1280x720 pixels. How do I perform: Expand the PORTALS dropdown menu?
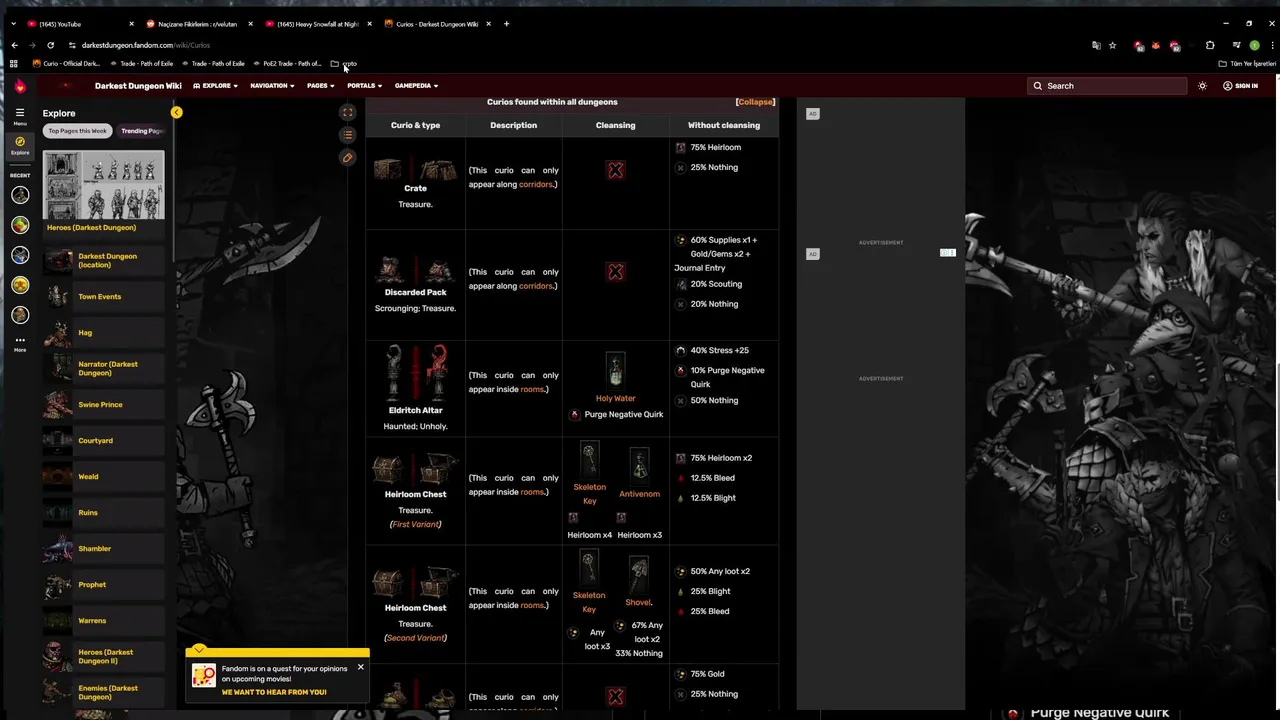pos(364,86)
